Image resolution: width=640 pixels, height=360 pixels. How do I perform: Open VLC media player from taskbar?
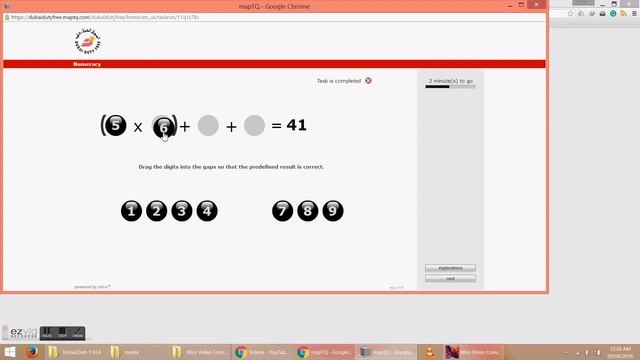coord(429,352)
